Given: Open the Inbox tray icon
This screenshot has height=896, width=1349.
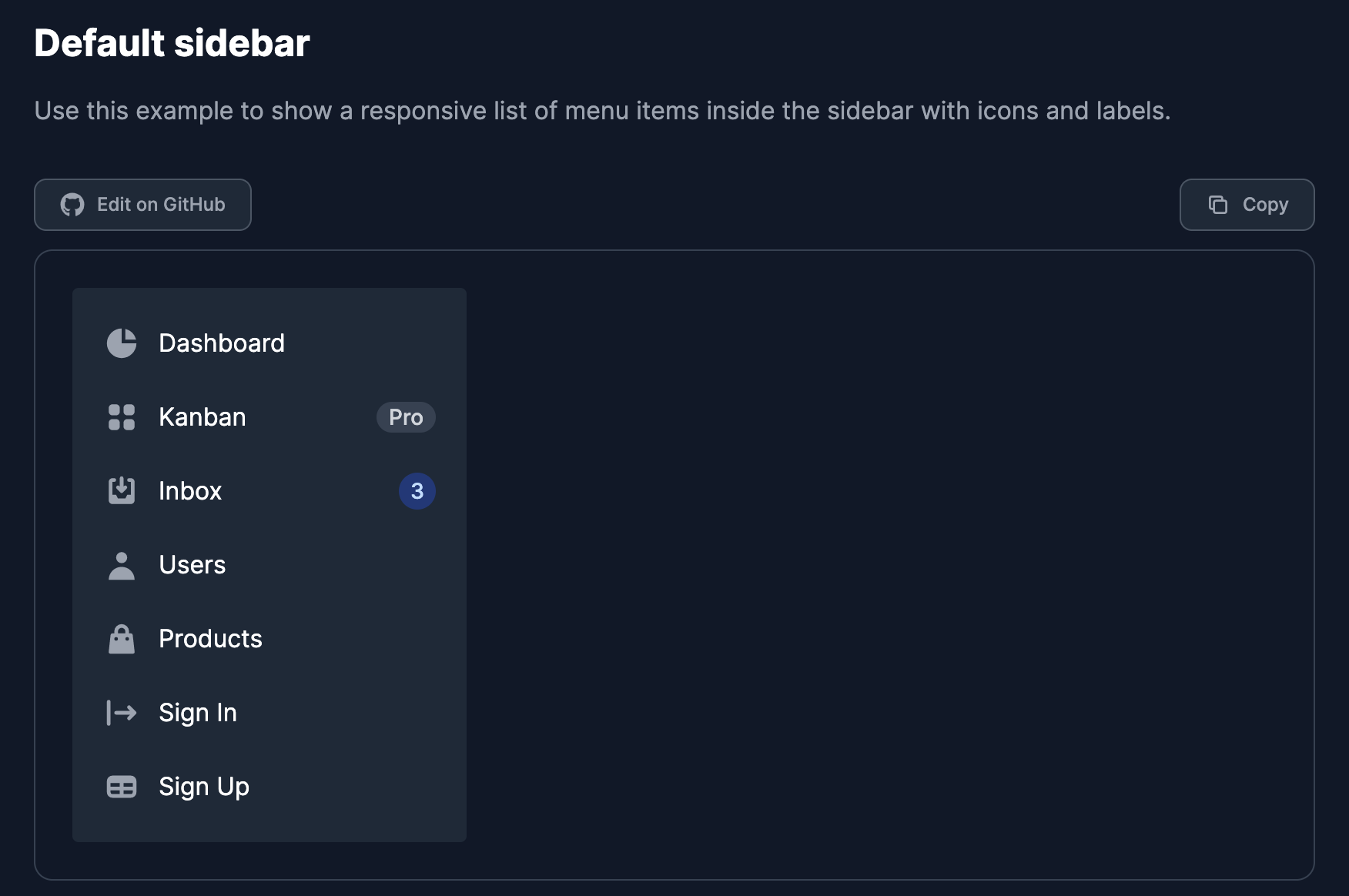Looking at the screenshot, I should [x=122, y=490].
